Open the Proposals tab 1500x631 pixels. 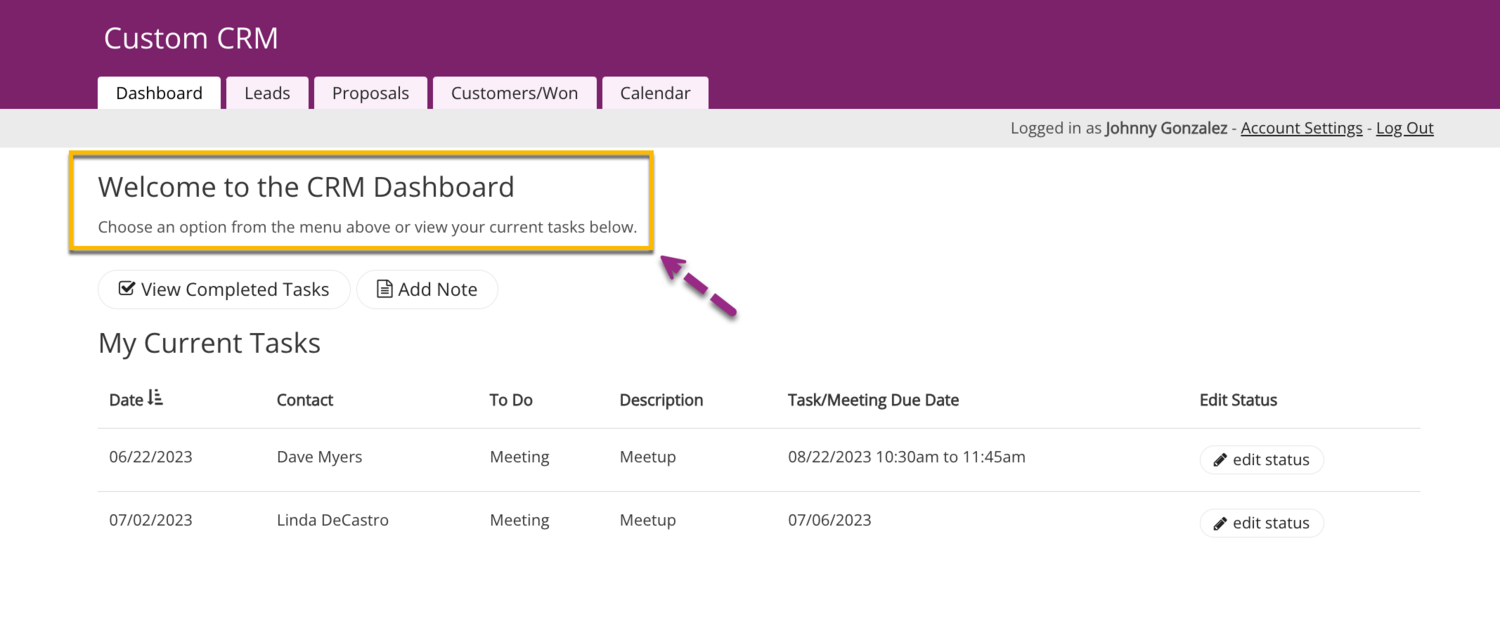point(370,93)
